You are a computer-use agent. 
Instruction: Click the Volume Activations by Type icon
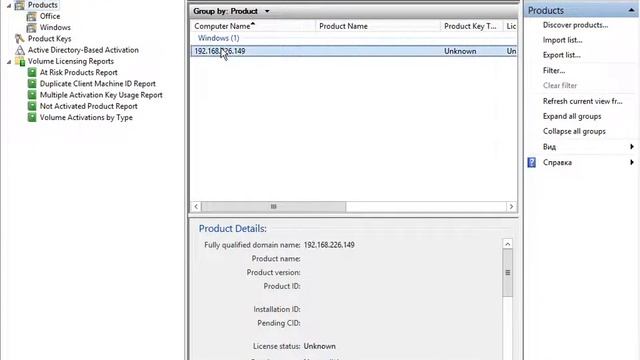click(x=32, y=118)
